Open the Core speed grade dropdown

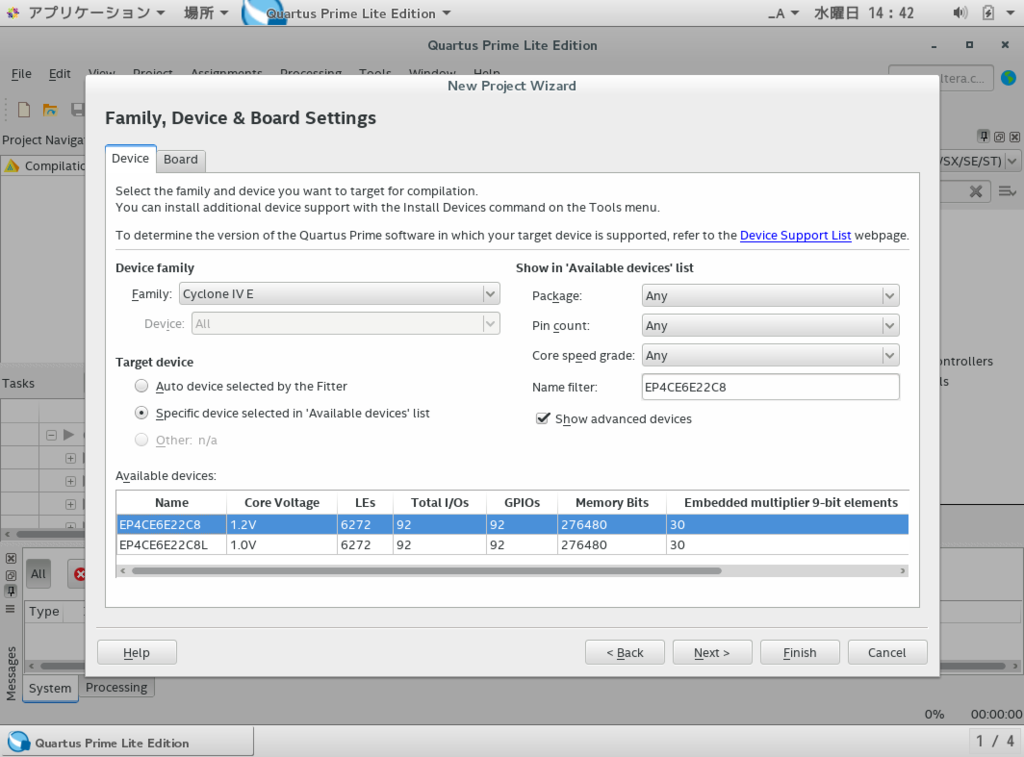click(x=771, y=355)
